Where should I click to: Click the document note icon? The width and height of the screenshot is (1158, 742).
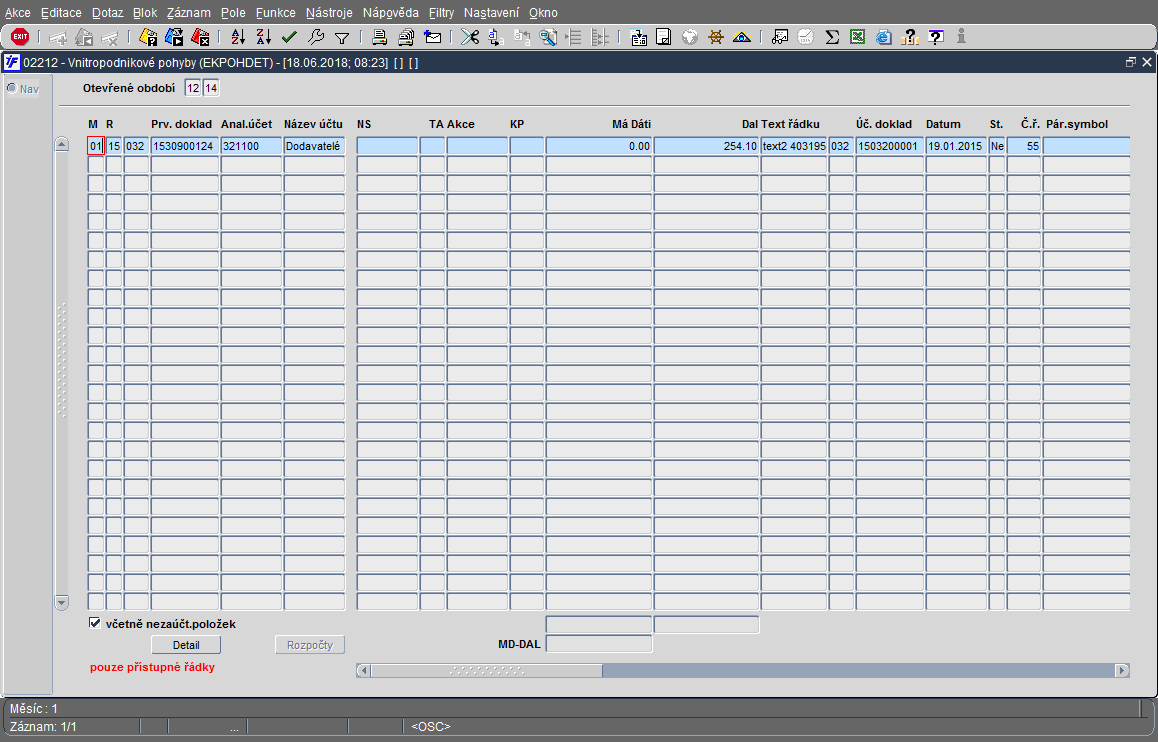tap(664, 36)
